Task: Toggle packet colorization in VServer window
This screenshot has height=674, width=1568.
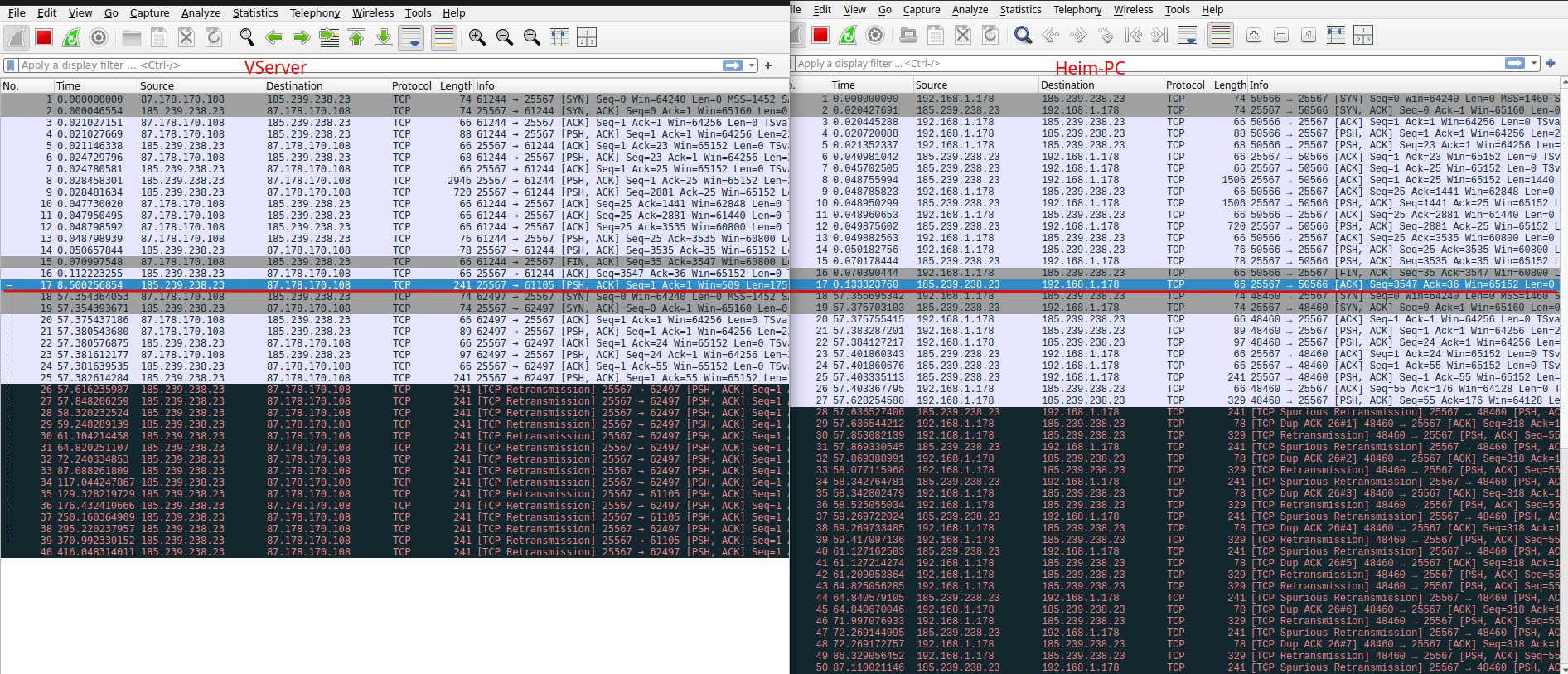Action: (x=443, y=37)
